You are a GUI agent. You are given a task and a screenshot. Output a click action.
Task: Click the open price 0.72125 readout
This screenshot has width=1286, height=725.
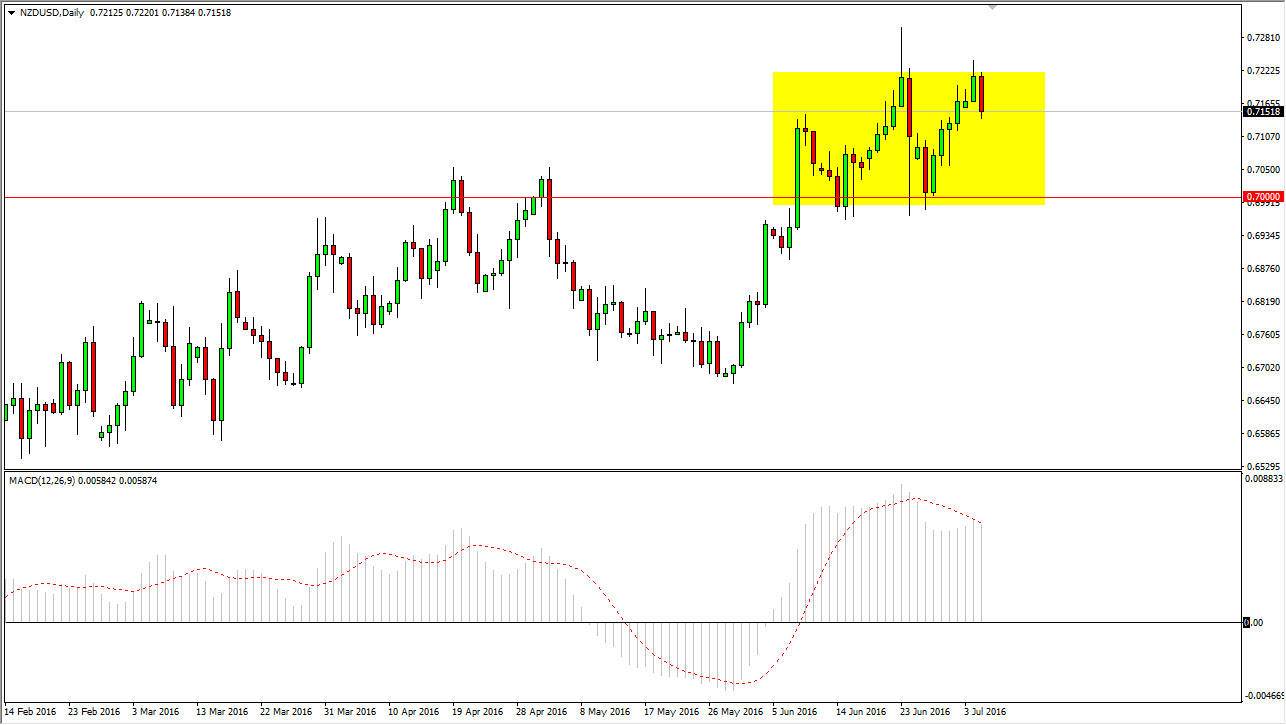pyautogui.click(x=104, y=12)
